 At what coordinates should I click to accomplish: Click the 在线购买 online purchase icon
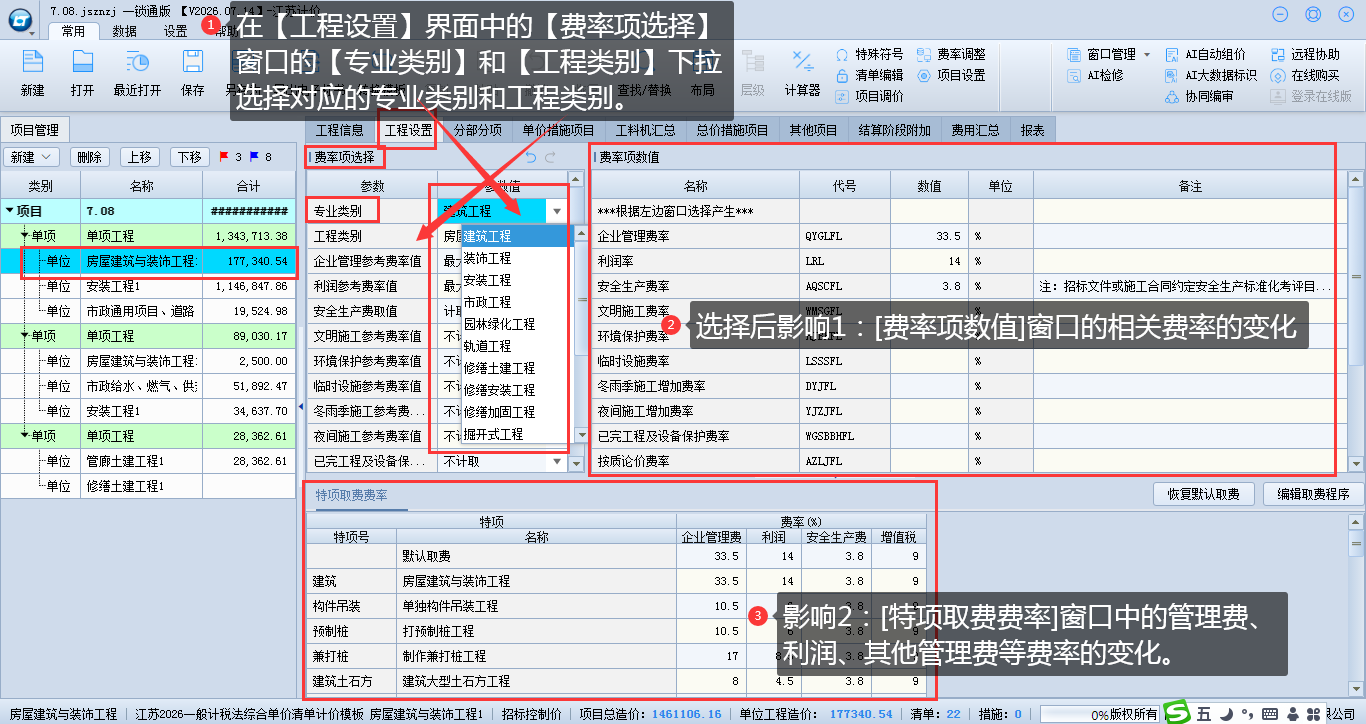[1278, 75]
